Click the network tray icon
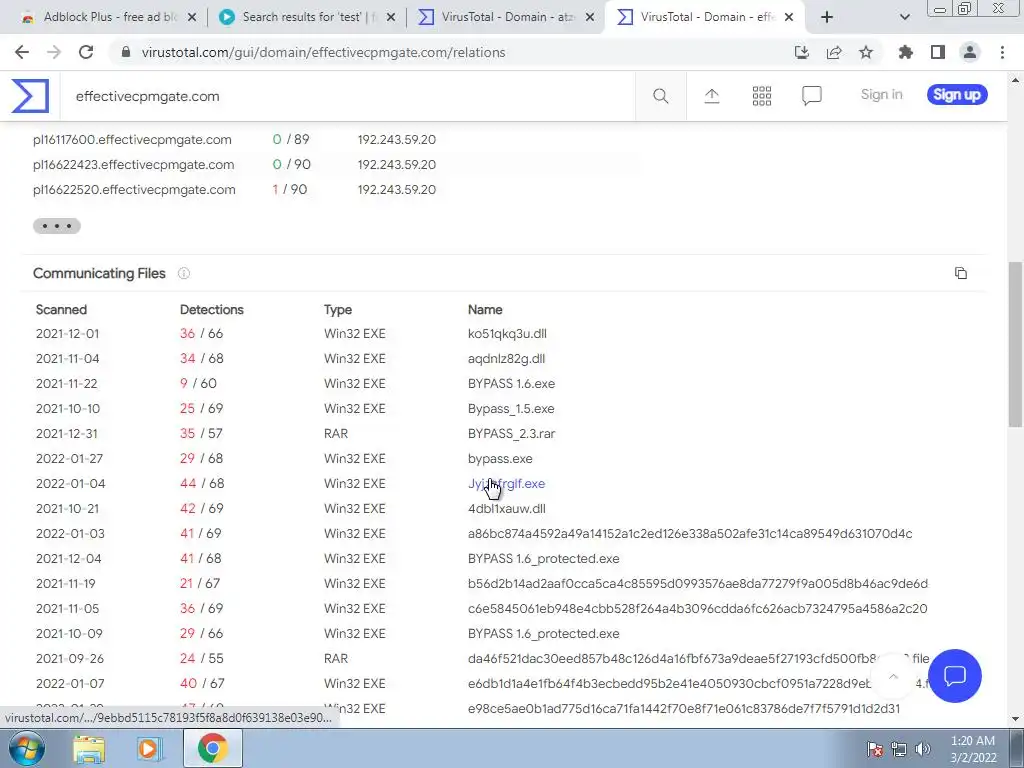The height and width of the screenshot is (768, 1024). point(899,749)
